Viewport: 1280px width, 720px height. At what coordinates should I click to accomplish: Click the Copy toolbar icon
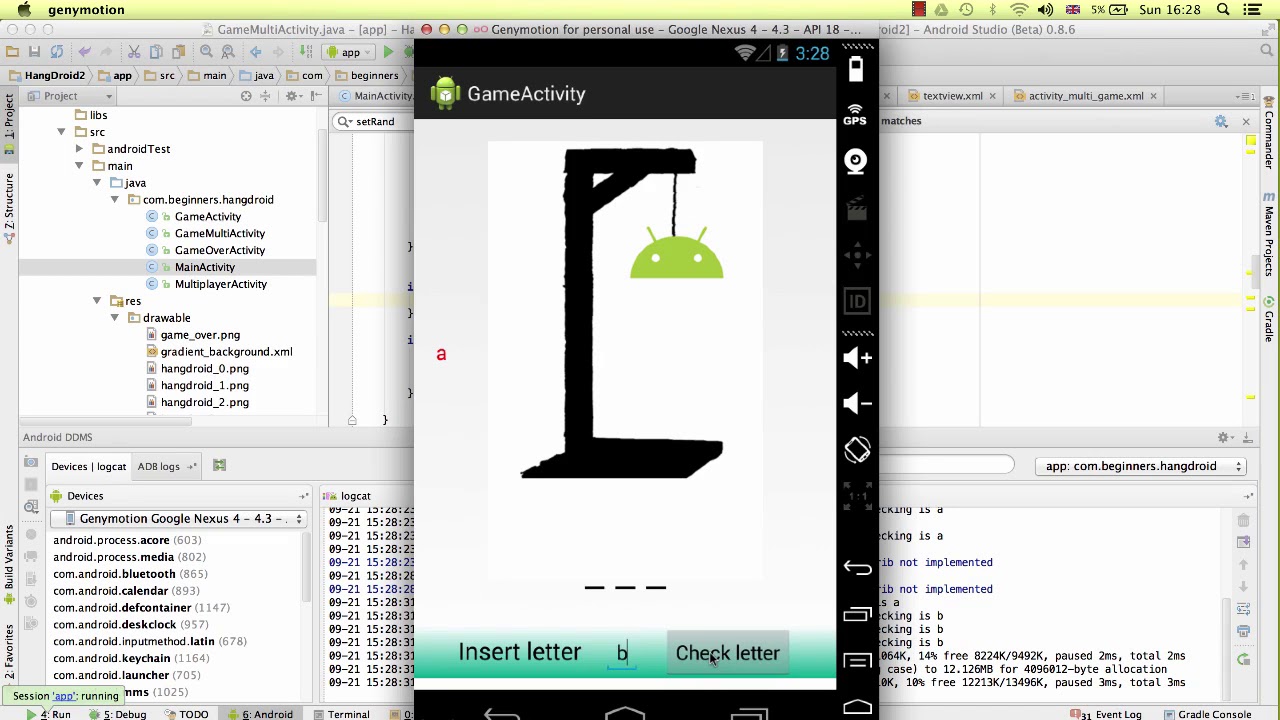pyautogui.click(x=157, y=52)
